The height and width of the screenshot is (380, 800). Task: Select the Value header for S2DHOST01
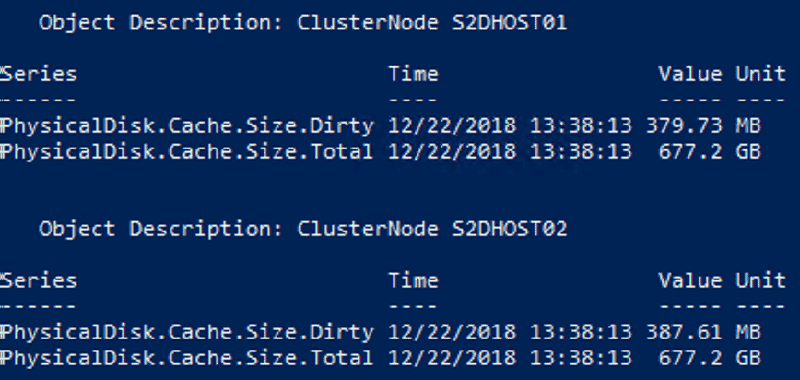point(690,74)
